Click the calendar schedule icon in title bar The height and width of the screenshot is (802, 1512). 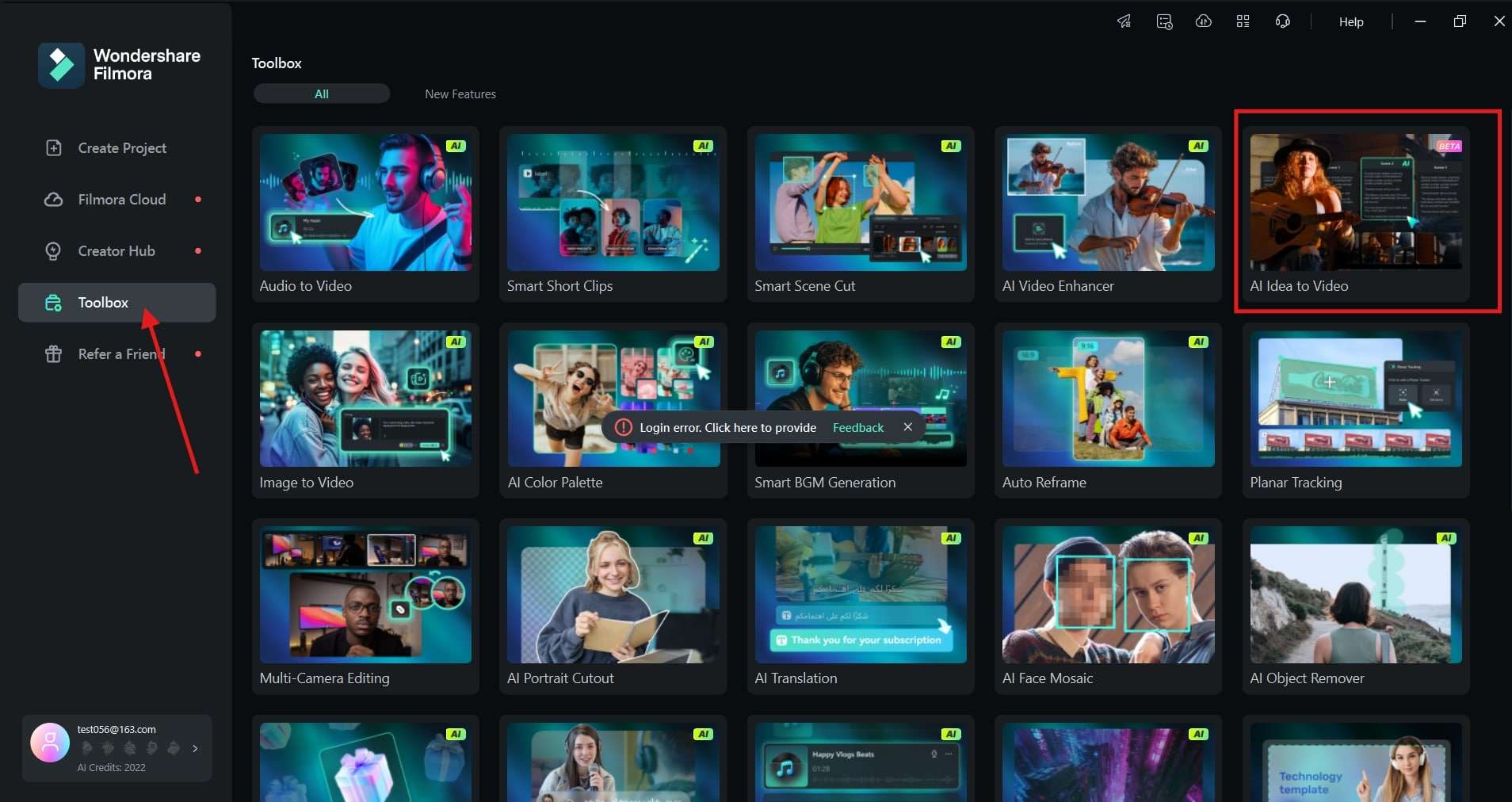pos(1164,21)
